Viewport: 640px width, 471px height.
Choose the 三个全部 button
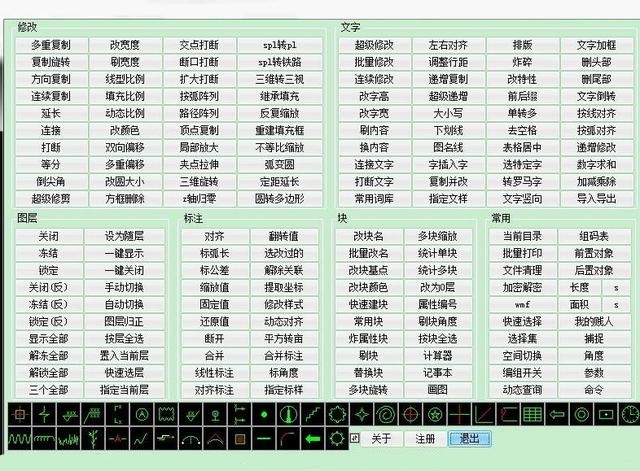(x=49, y=390)
